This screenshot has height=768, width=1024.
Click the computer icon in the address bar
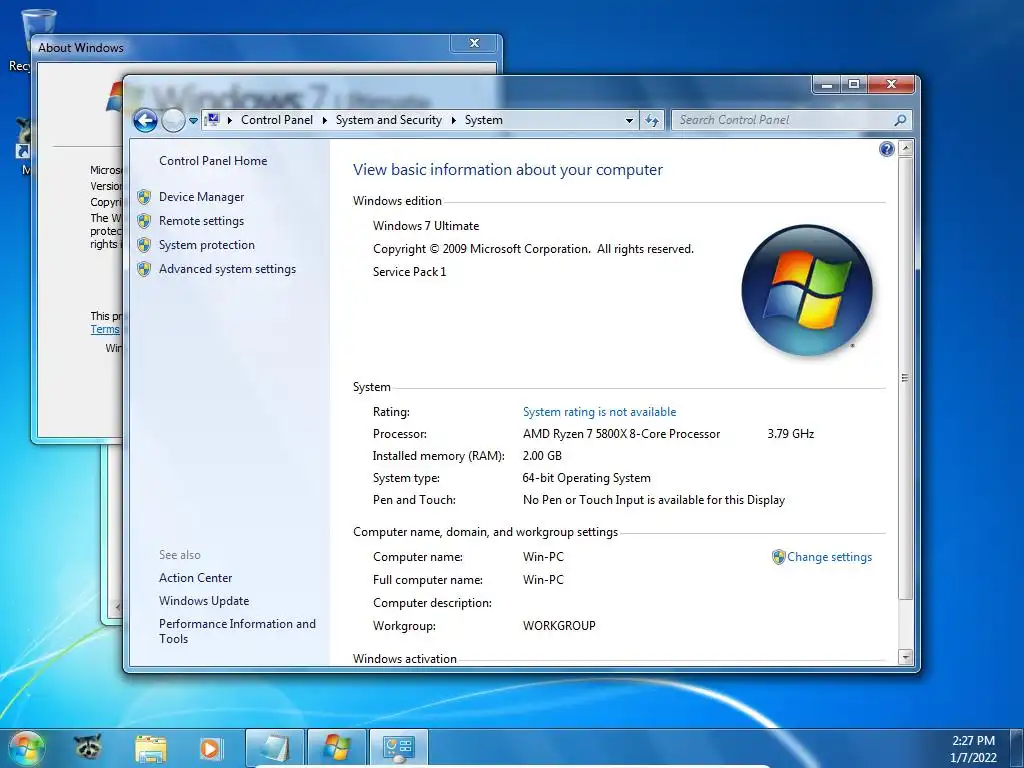[212, 120]
